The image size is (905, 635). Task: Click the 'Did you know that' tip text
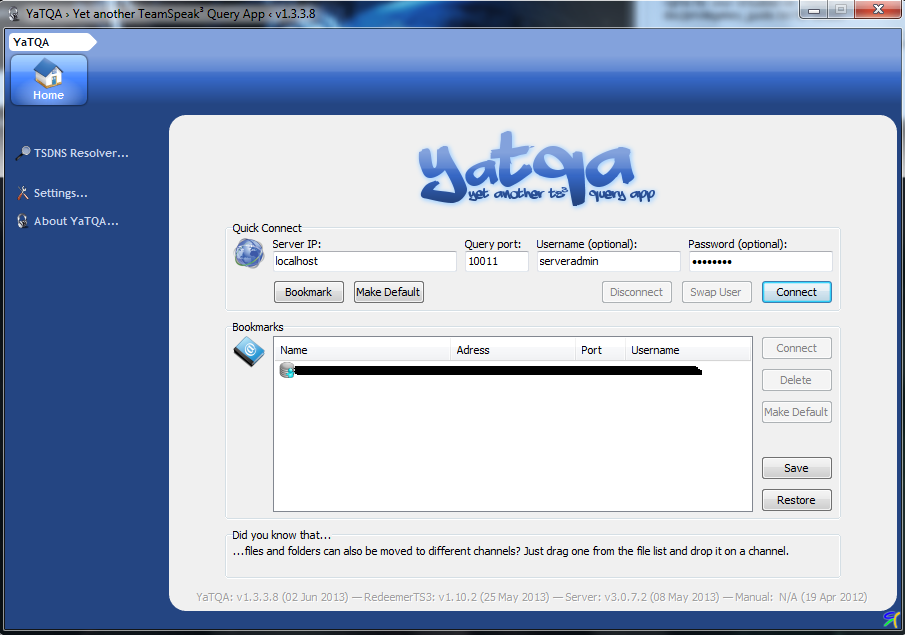(510, 551)
